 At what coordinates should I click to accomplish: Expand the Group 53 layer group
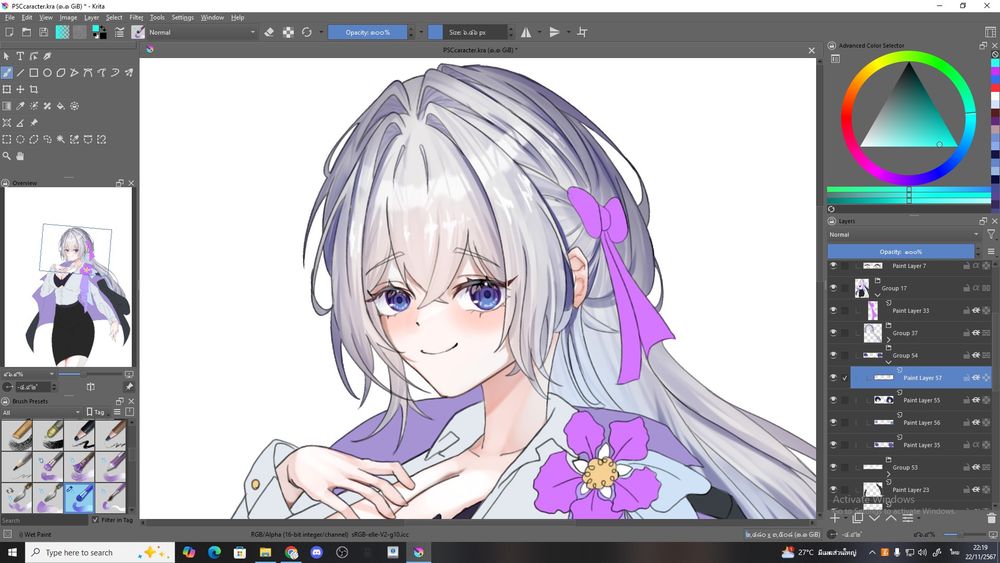click(x=888, y=474)
